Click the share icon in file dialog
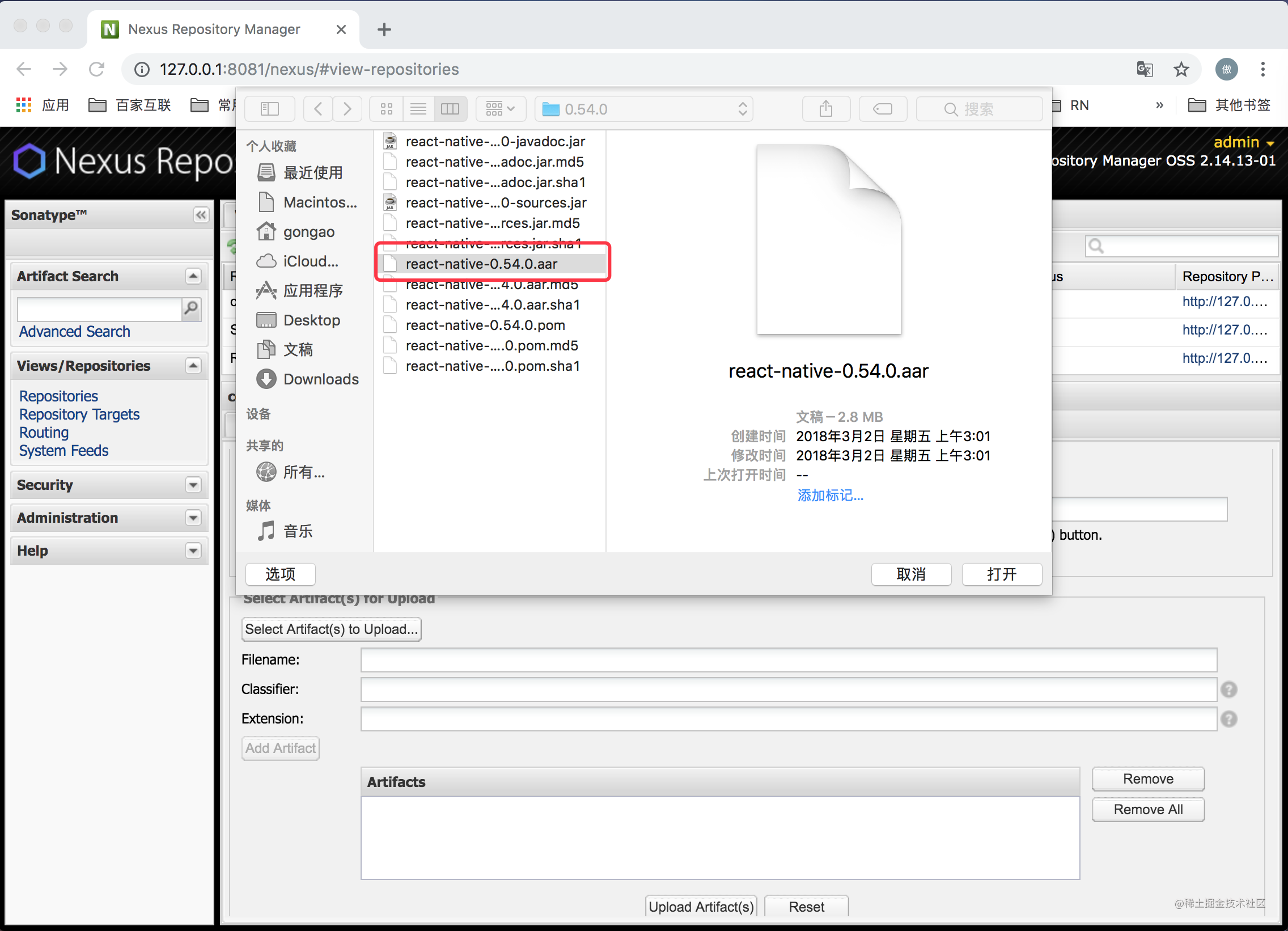This screenshot has width=1288, height=931. [826, 109]
